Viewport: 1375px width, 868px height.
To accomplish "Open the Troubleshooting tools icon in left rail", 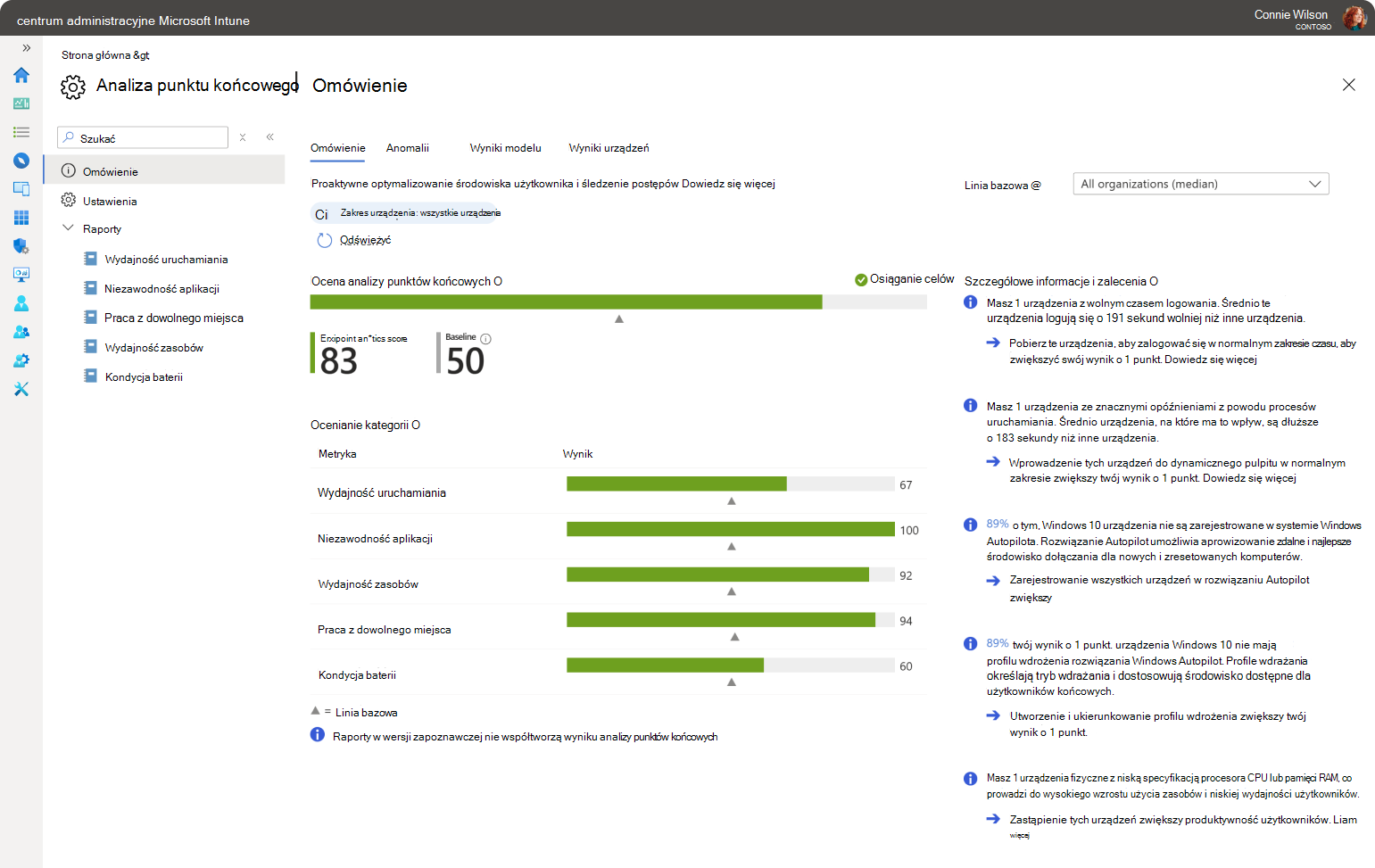I will [x=21, y=389].
